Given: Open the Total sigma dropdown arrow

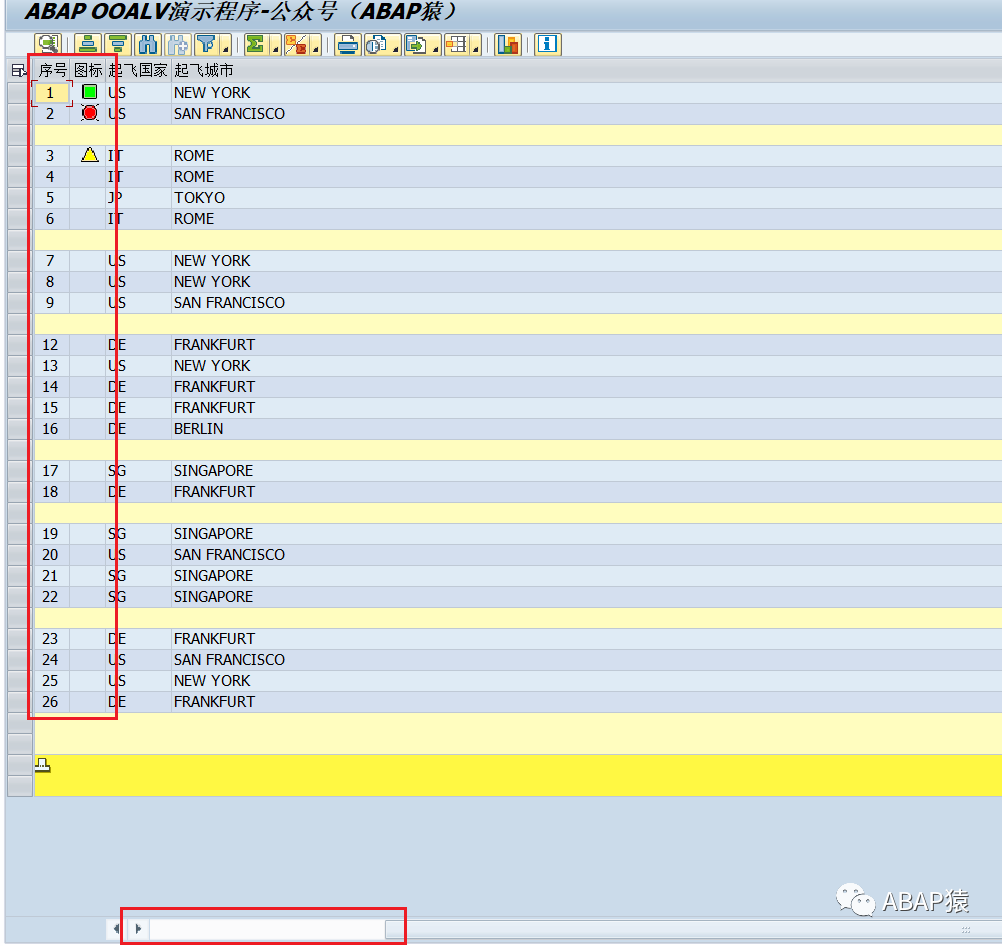Looking at the screenshot, I should [x=275, y=46].
